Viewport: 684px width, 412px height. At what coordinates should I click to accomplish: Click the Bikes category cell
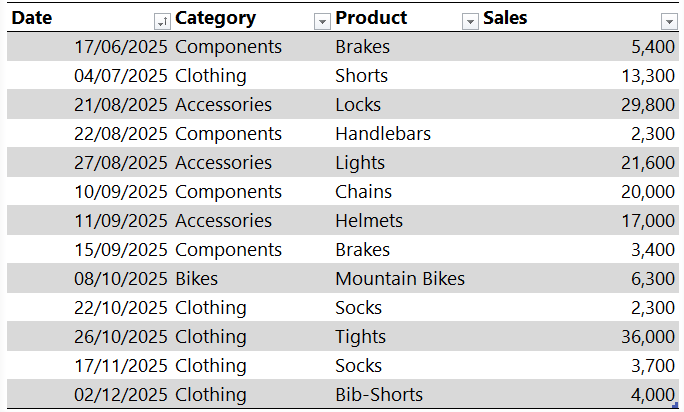click(196, 279)
